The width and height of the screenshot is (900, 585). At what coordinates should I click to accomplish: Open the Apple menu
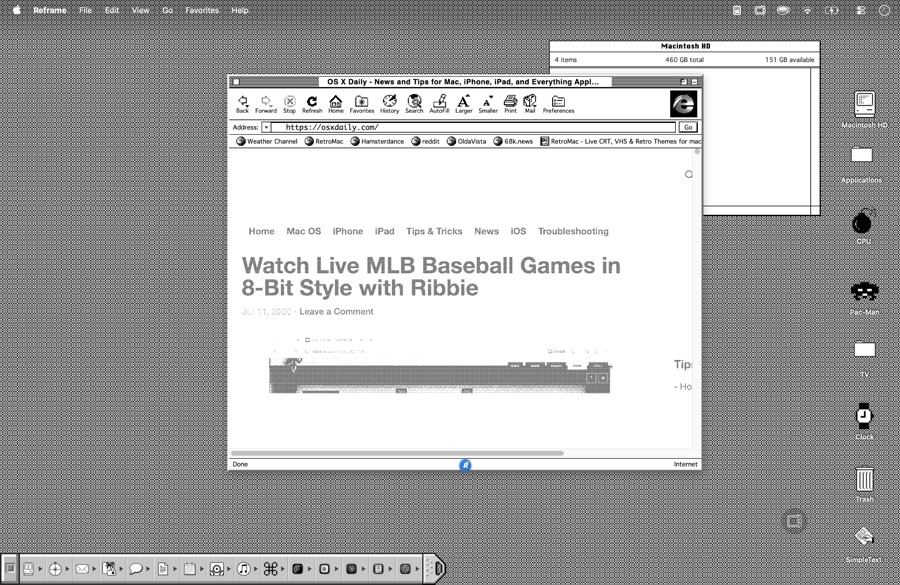coord(17,10)
